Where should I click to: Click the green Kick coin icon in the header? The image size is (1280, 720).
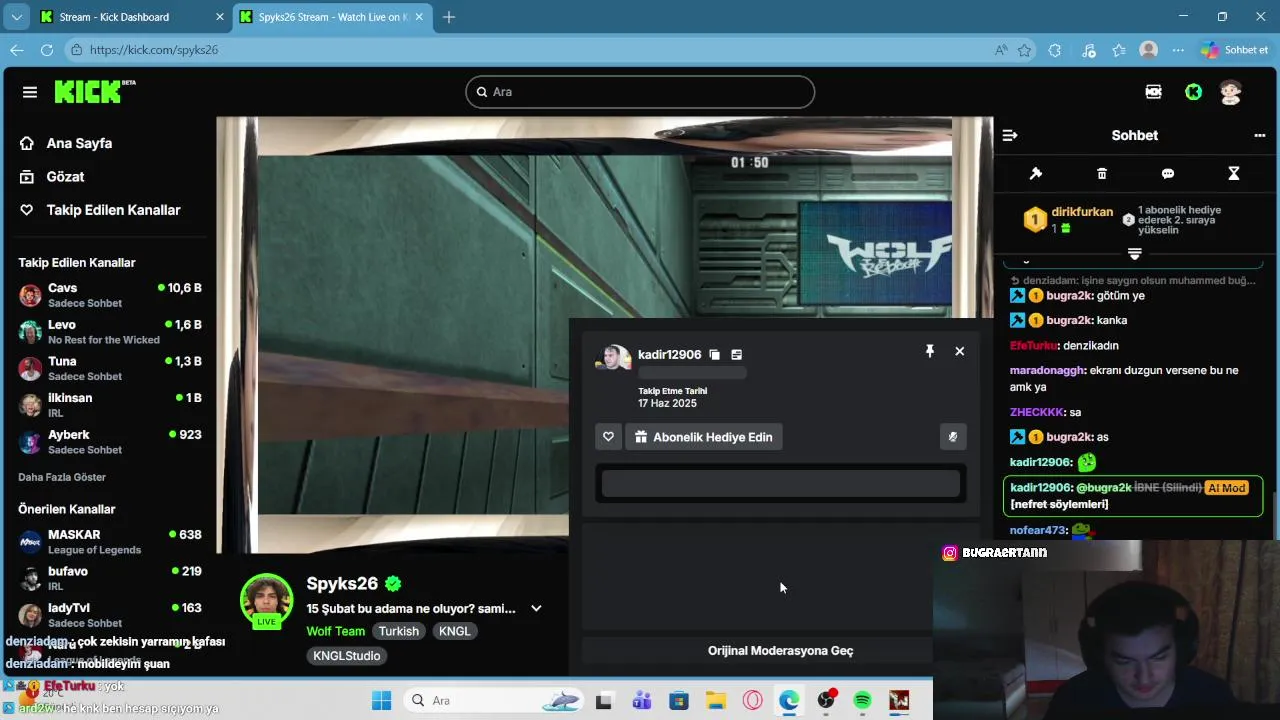[1193, 92]
